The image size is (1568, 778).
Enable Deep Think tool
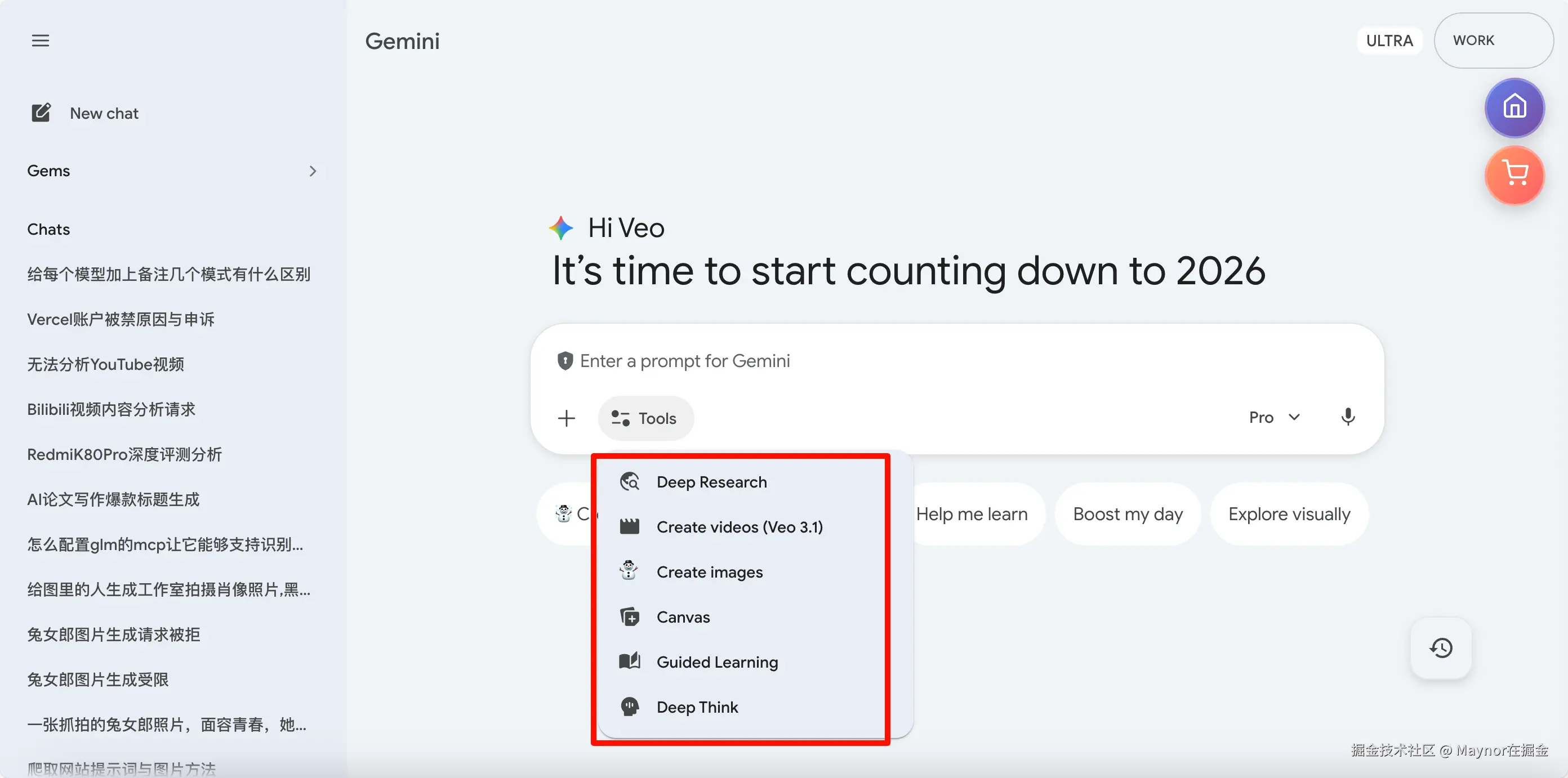(696, 707)
